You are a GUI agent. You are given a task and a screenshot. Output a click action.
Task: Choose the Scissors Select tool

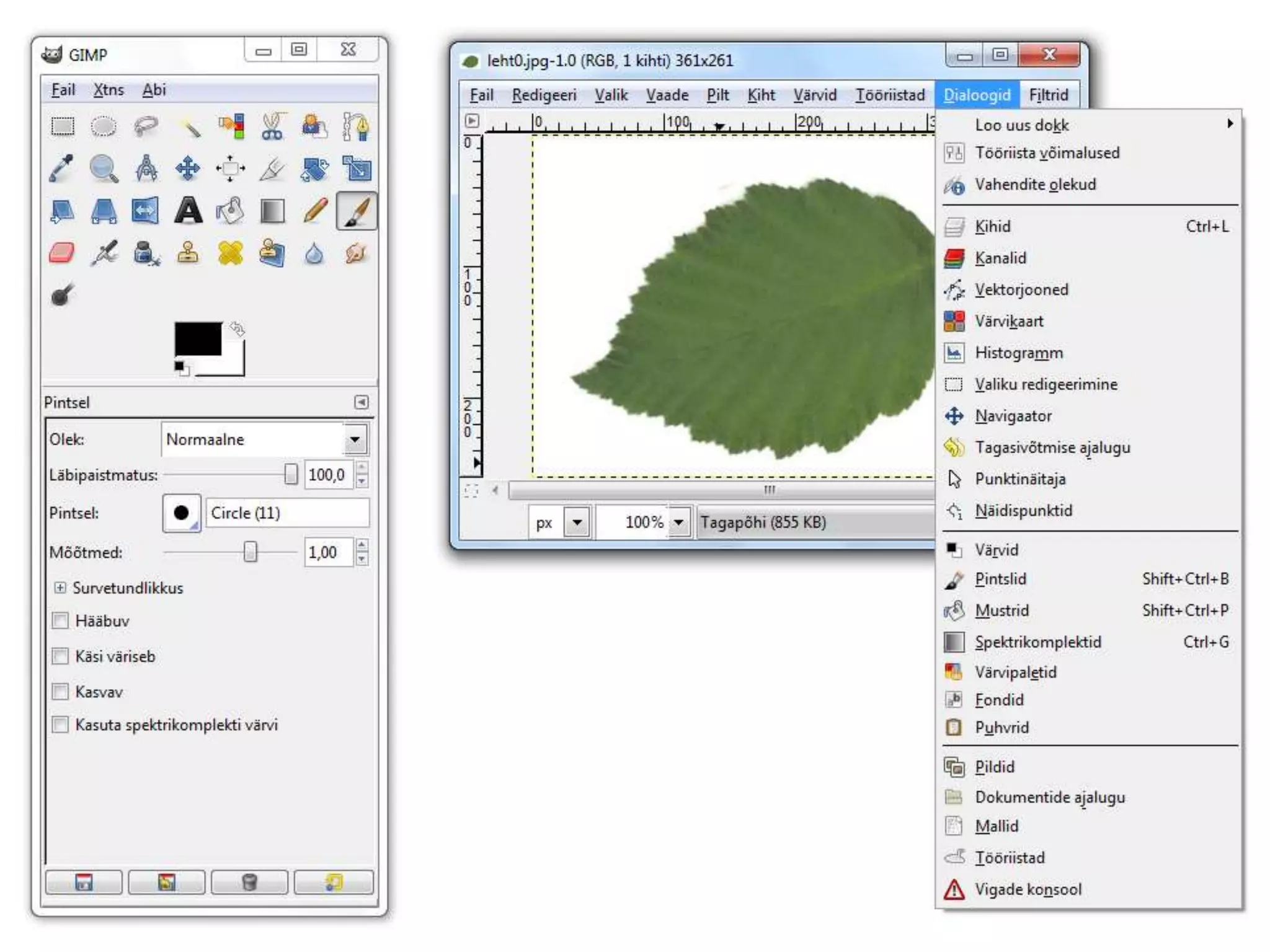pos(273,126)
